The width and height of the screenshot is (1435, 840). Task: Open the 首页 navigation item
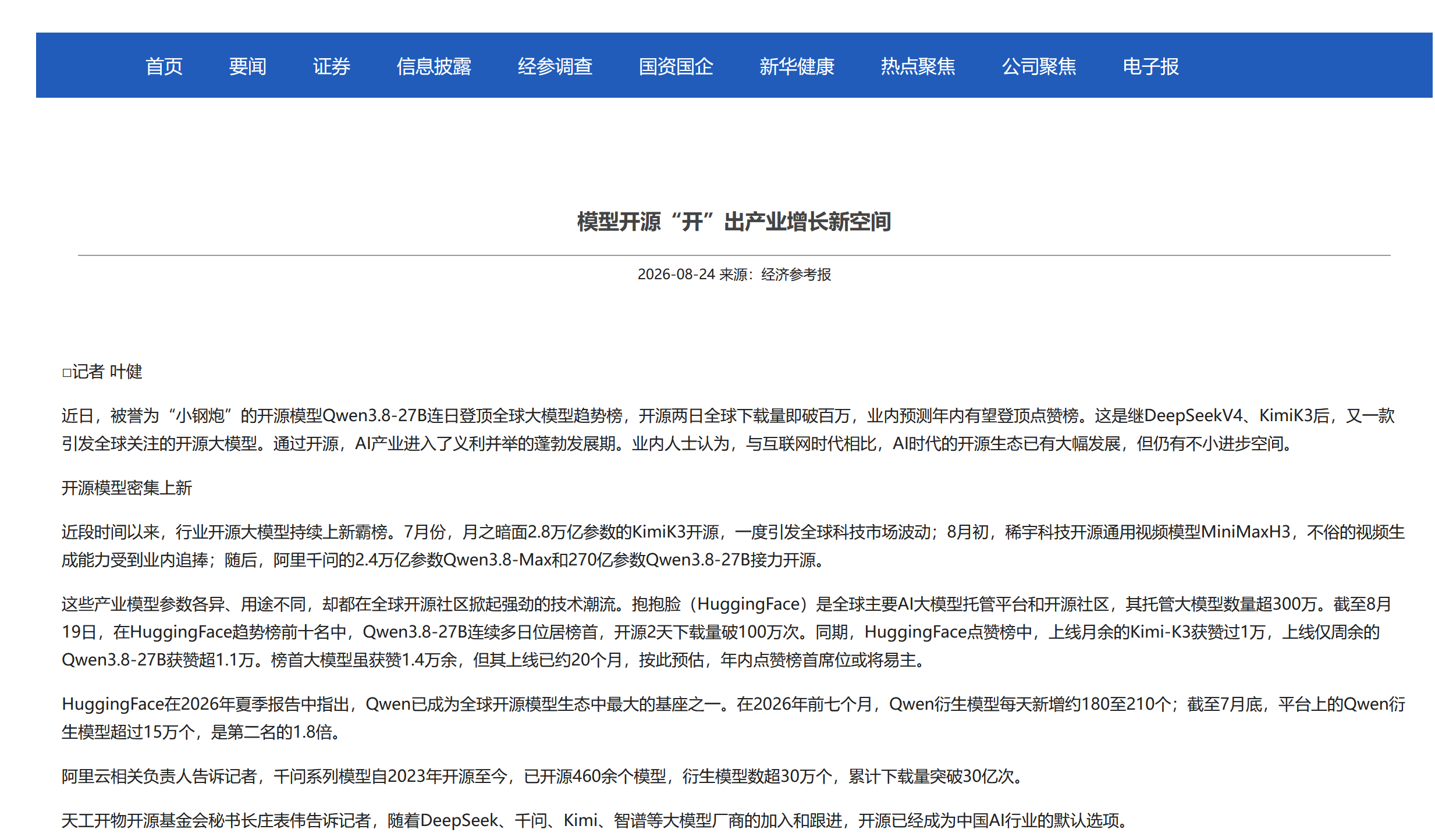pos(164,66)
